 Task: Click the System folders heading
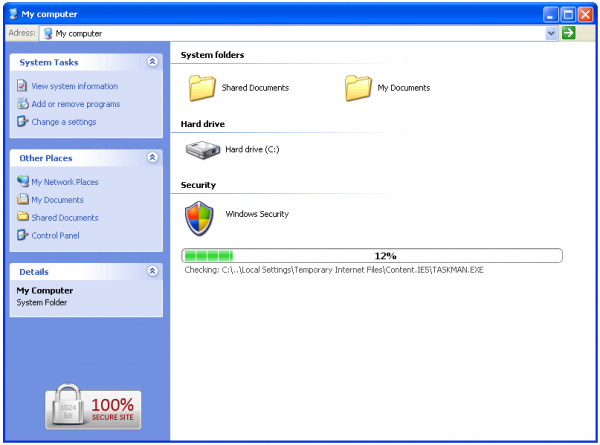(212, 55)
